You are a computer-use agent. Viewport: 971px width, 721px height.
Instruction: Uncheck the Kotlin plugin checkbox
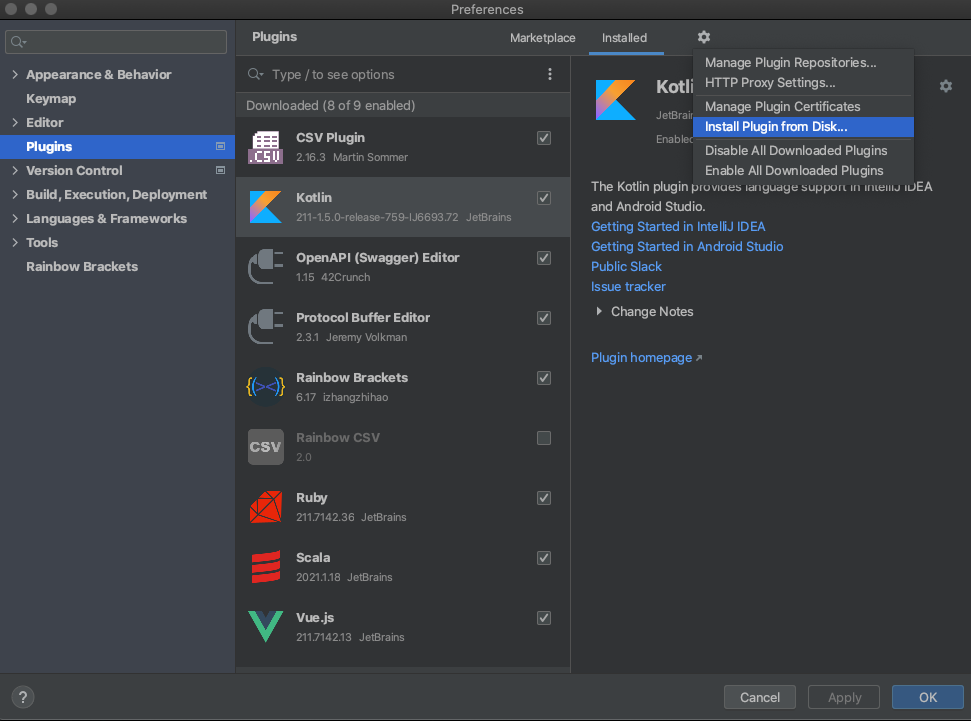[544, 198]
